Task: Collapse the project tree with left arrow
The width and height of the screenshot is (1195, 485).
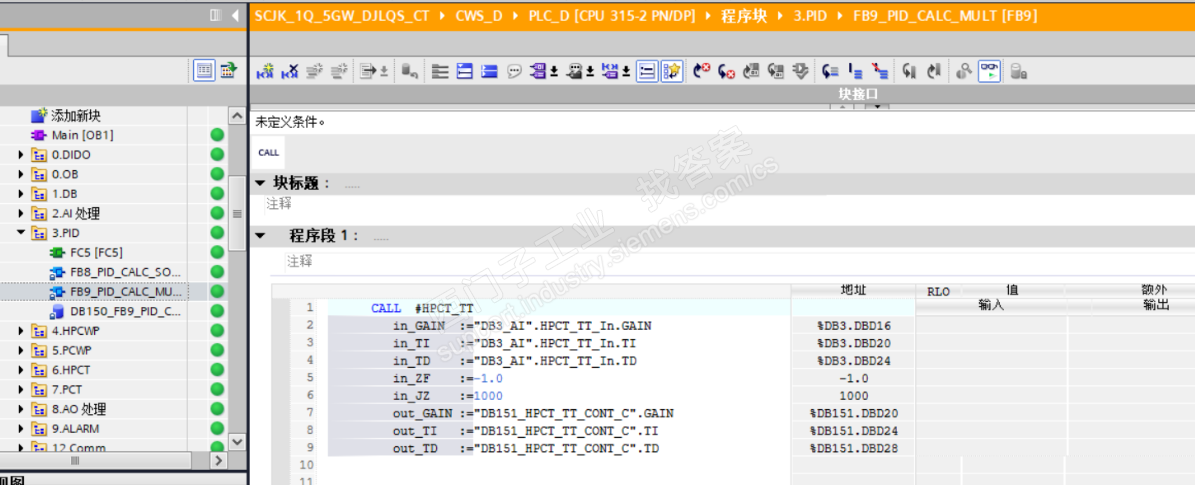Action: tap(235, 15)
